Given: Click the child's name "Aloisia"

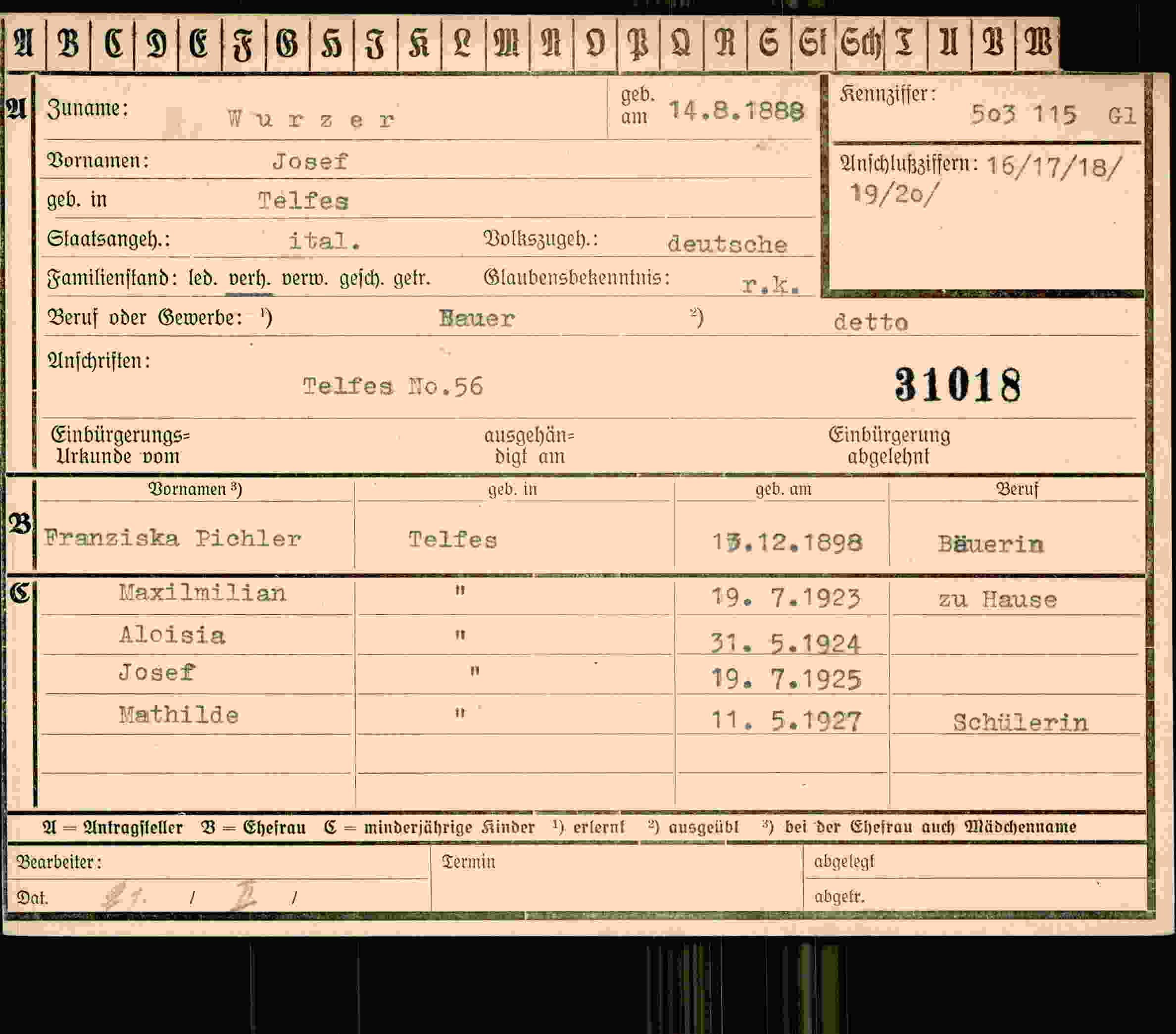Looking at the screenshot, I should click(172, 635).
